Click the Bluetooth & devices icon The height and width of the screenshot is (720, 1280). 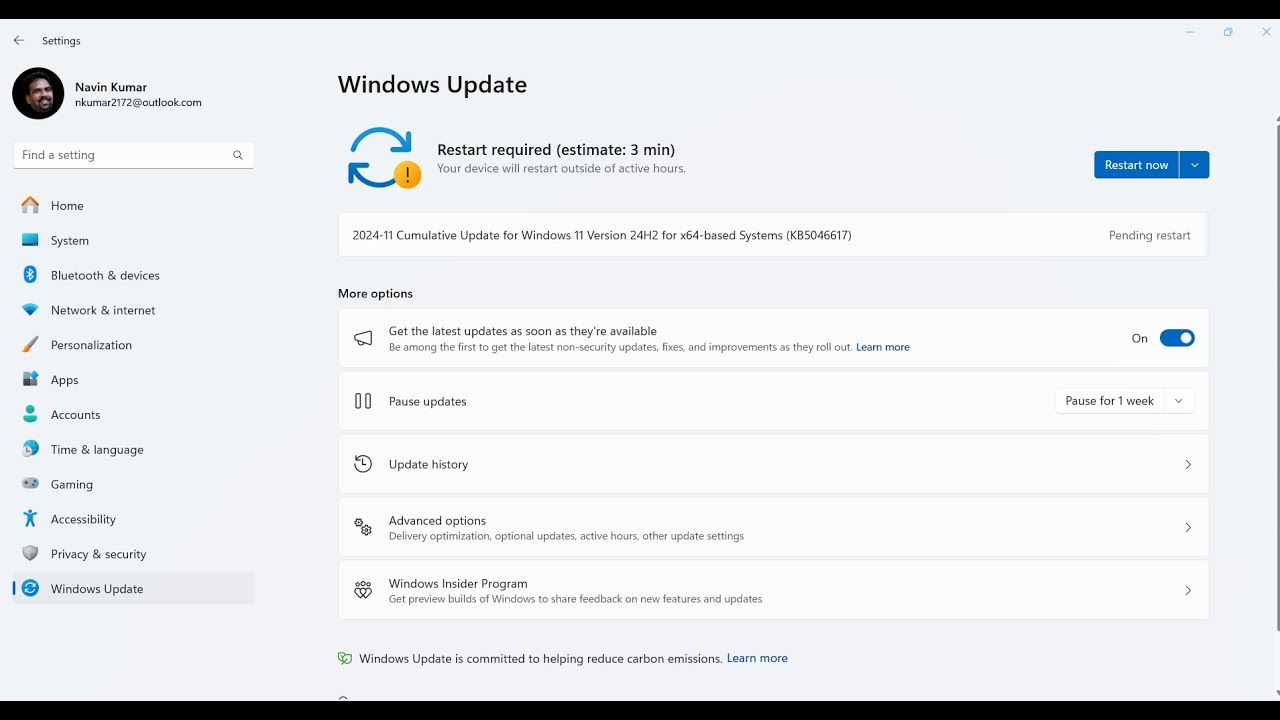[30, 275]
